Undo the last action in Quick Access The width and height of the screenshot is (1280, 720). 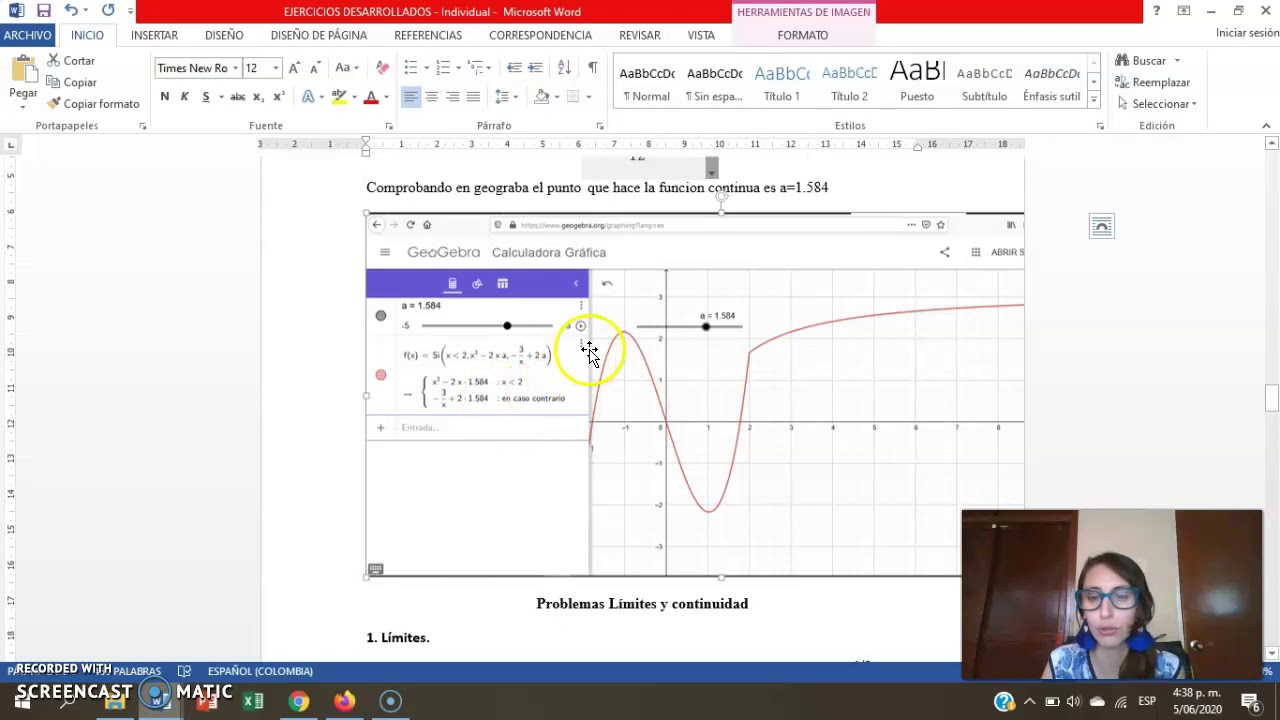(x=70, y=11)
